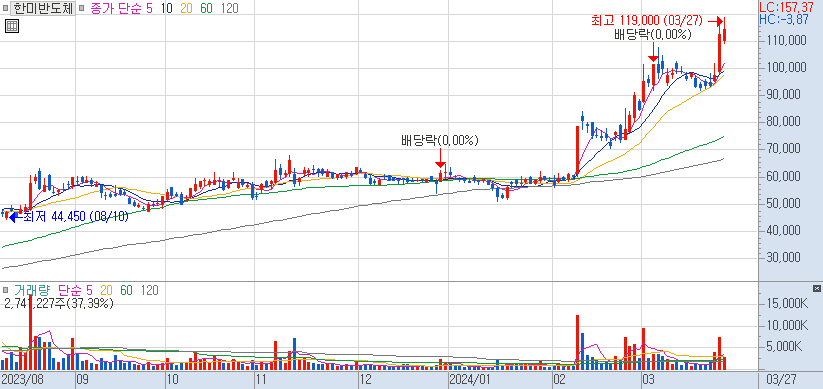
Task: Click the 09 month date axis label
Action: coord(82,379)
